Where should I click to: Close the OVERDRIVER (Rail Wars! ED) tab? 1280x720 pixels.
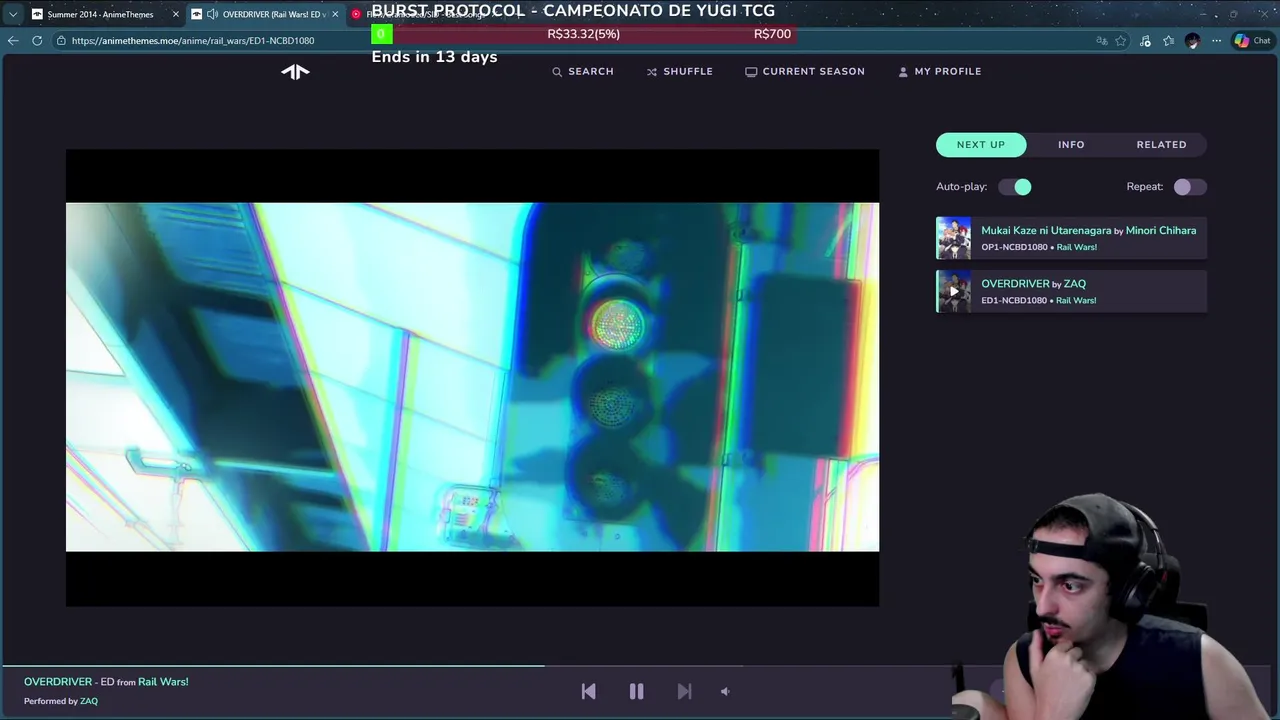[335, 14]
